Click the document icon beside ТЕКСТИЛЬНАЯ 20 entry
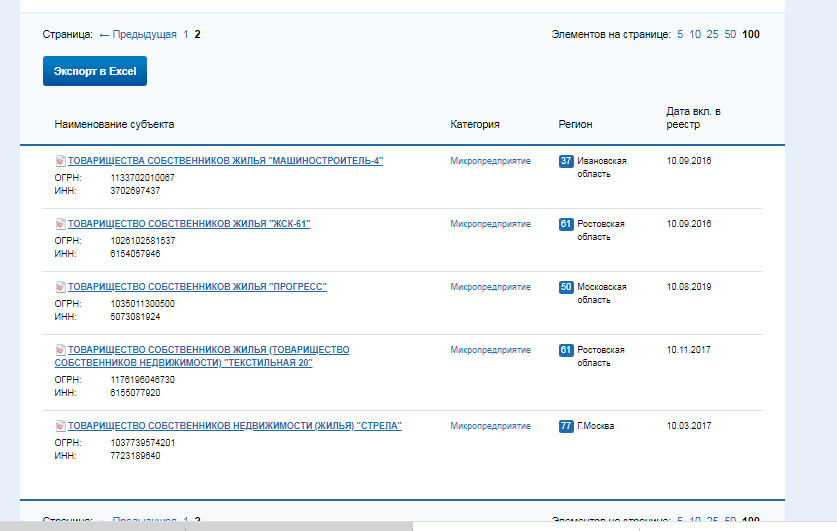This screenshot has height=531, width=837. 60,350
